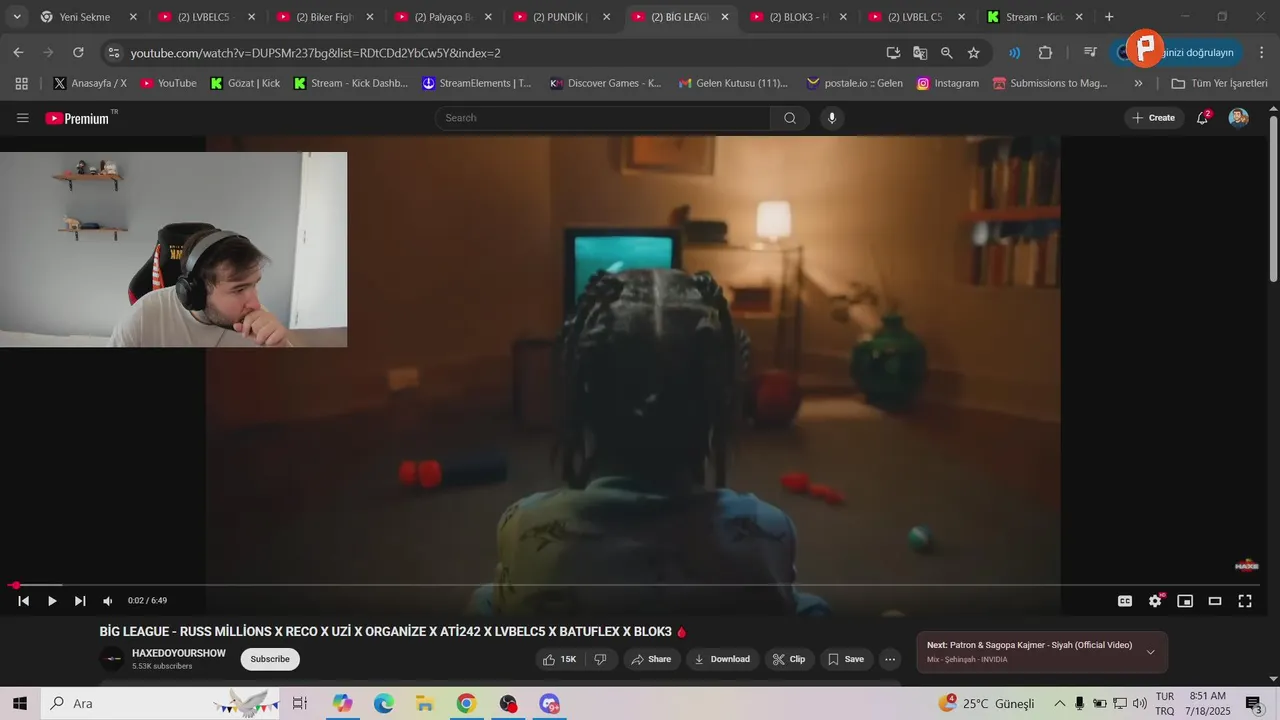Click the YouTube URL address bar
The image size is (1280, 720).
(x=500, y=53)
